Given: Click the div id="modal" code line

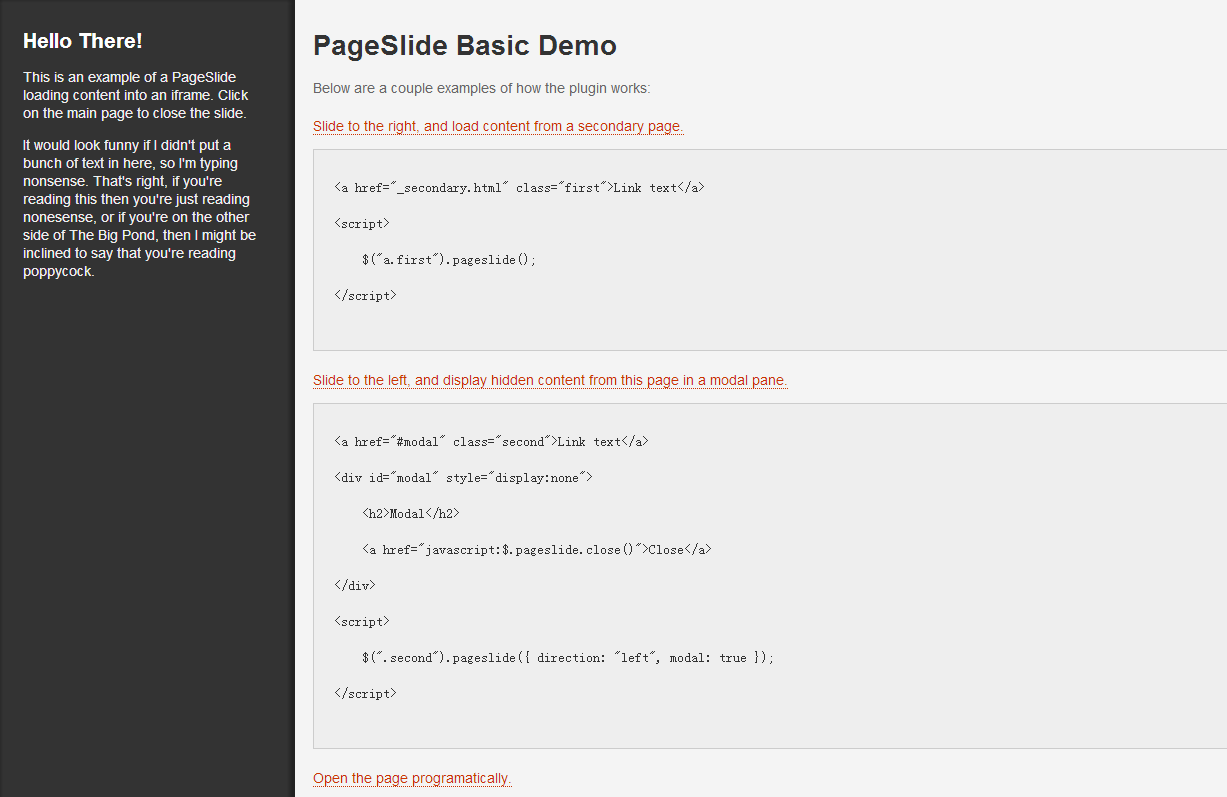Looking at the screenshot, I should [463, 477].
